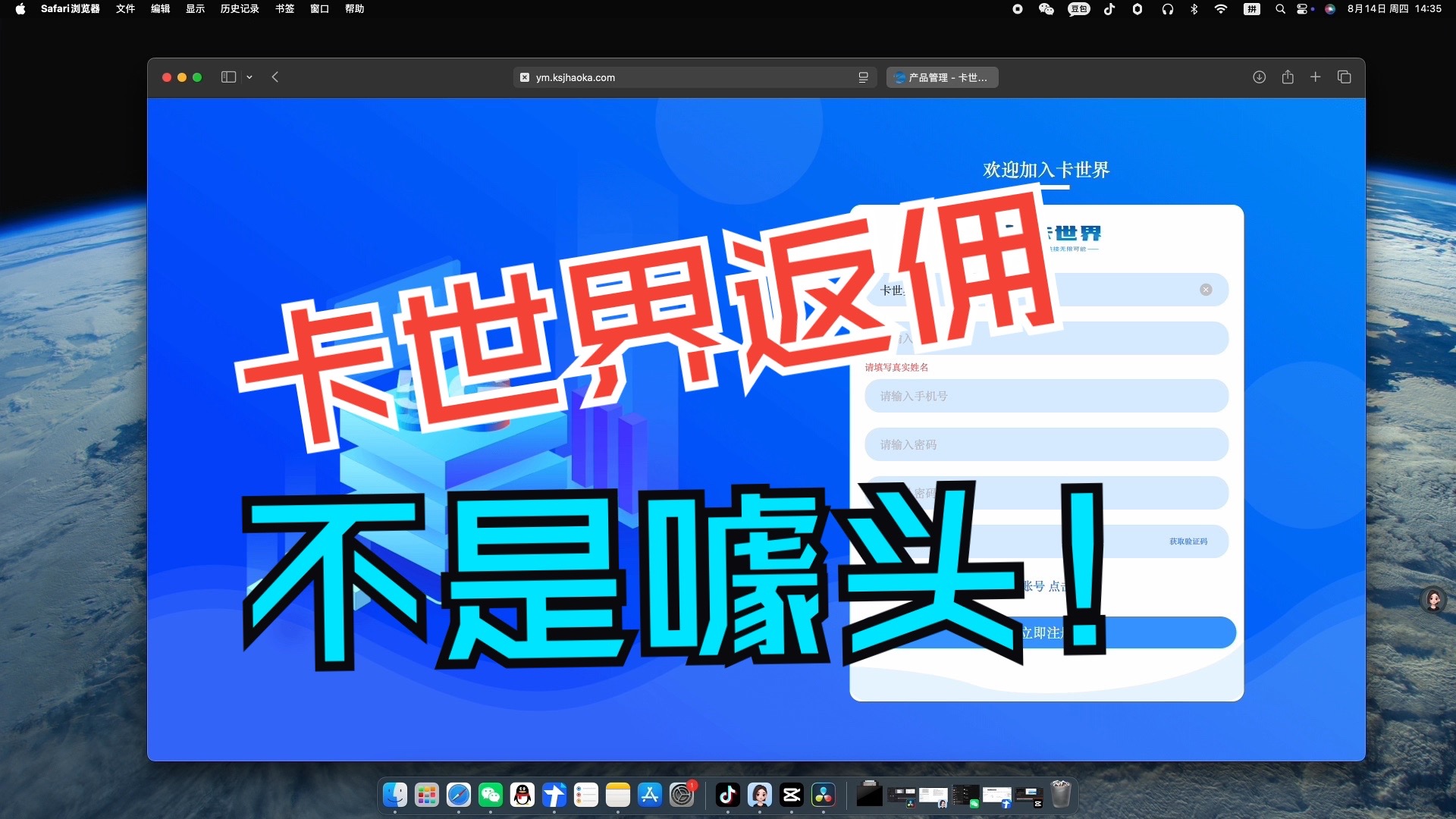Viewport: 1456px width, 819px height.
Task: Open the 书签 menu
Action: 285,9
